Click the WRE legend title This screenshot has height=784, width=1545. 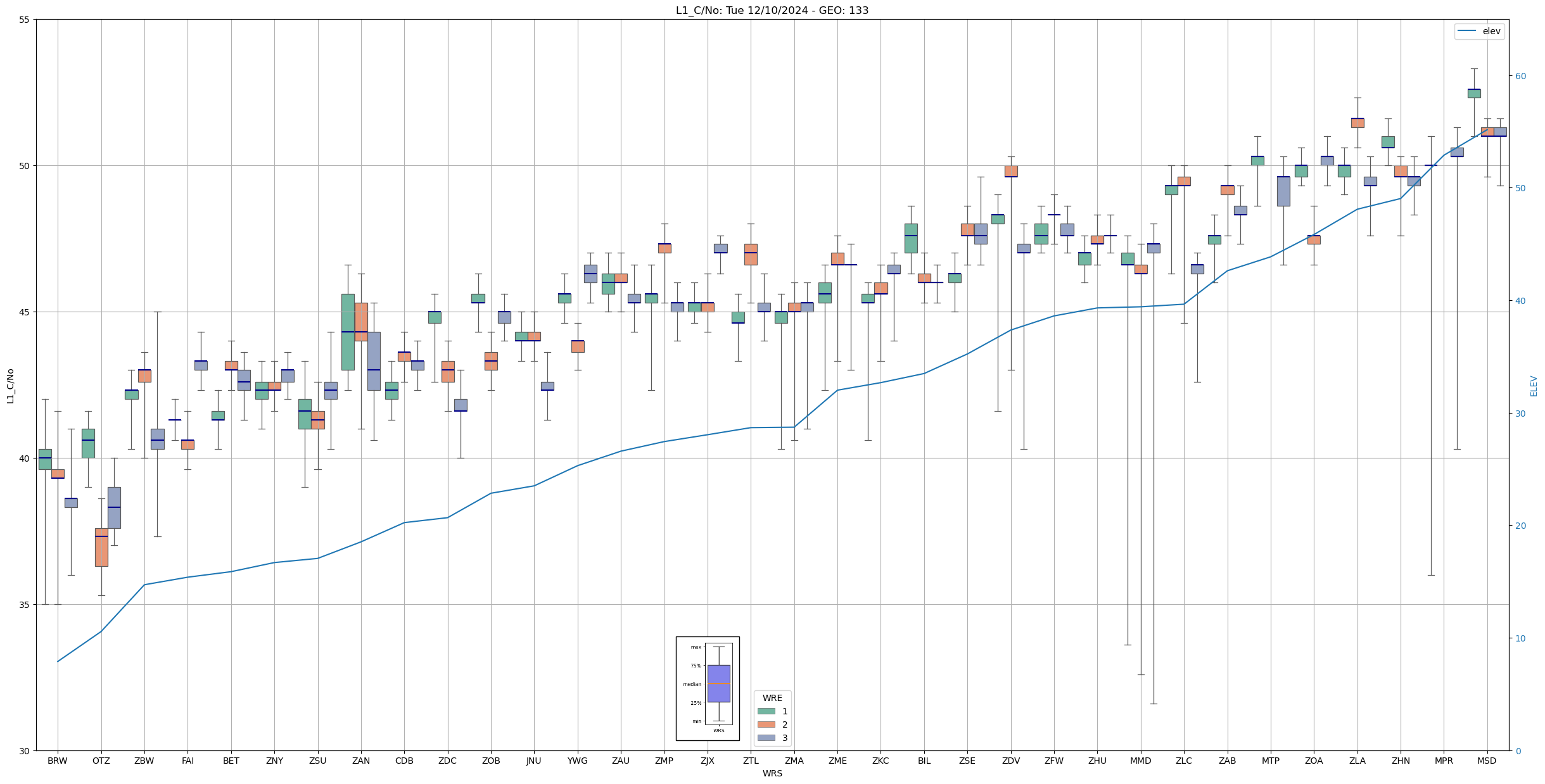click(x=772, y=698)
